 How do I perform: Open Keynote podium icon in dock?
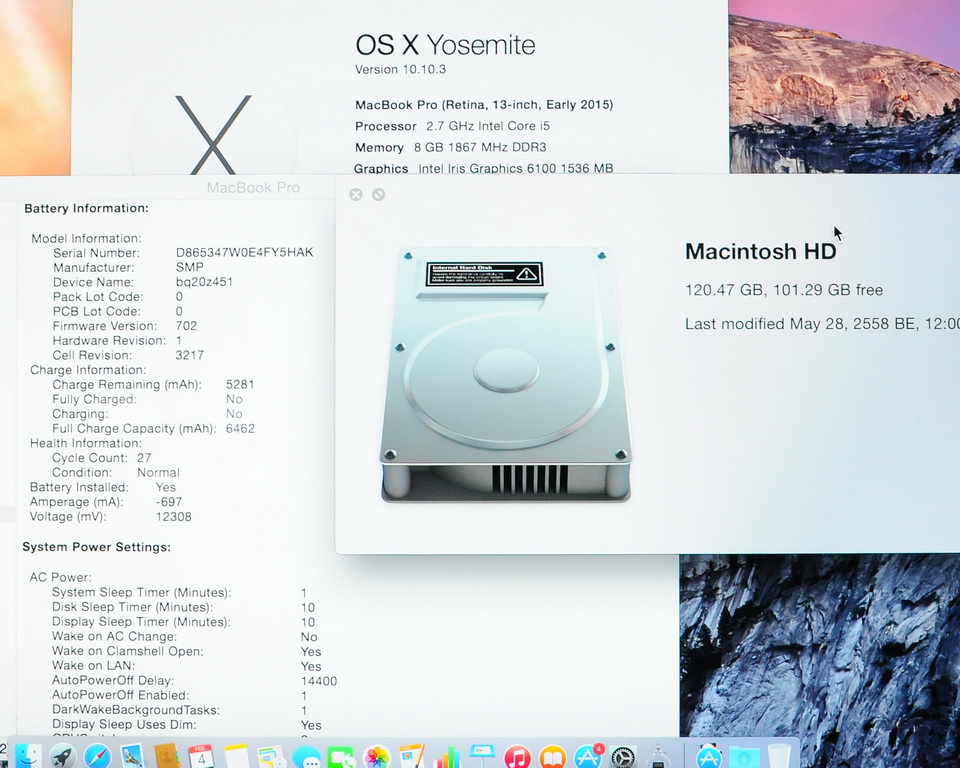[482, 756]
